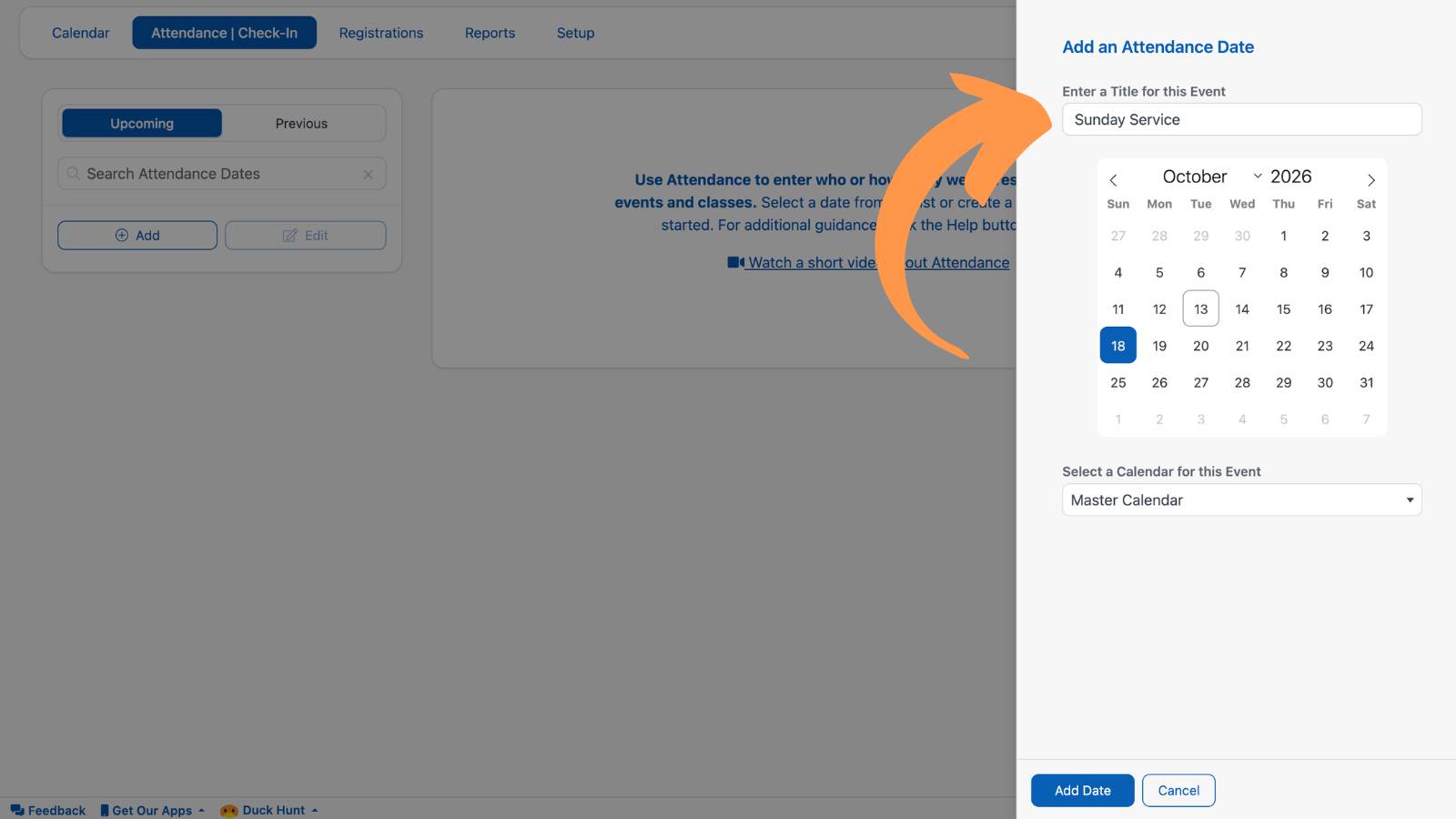Click the Feedback chat icon
Image resolution: width=1456 pixels, height=819 pixels.
17,810
